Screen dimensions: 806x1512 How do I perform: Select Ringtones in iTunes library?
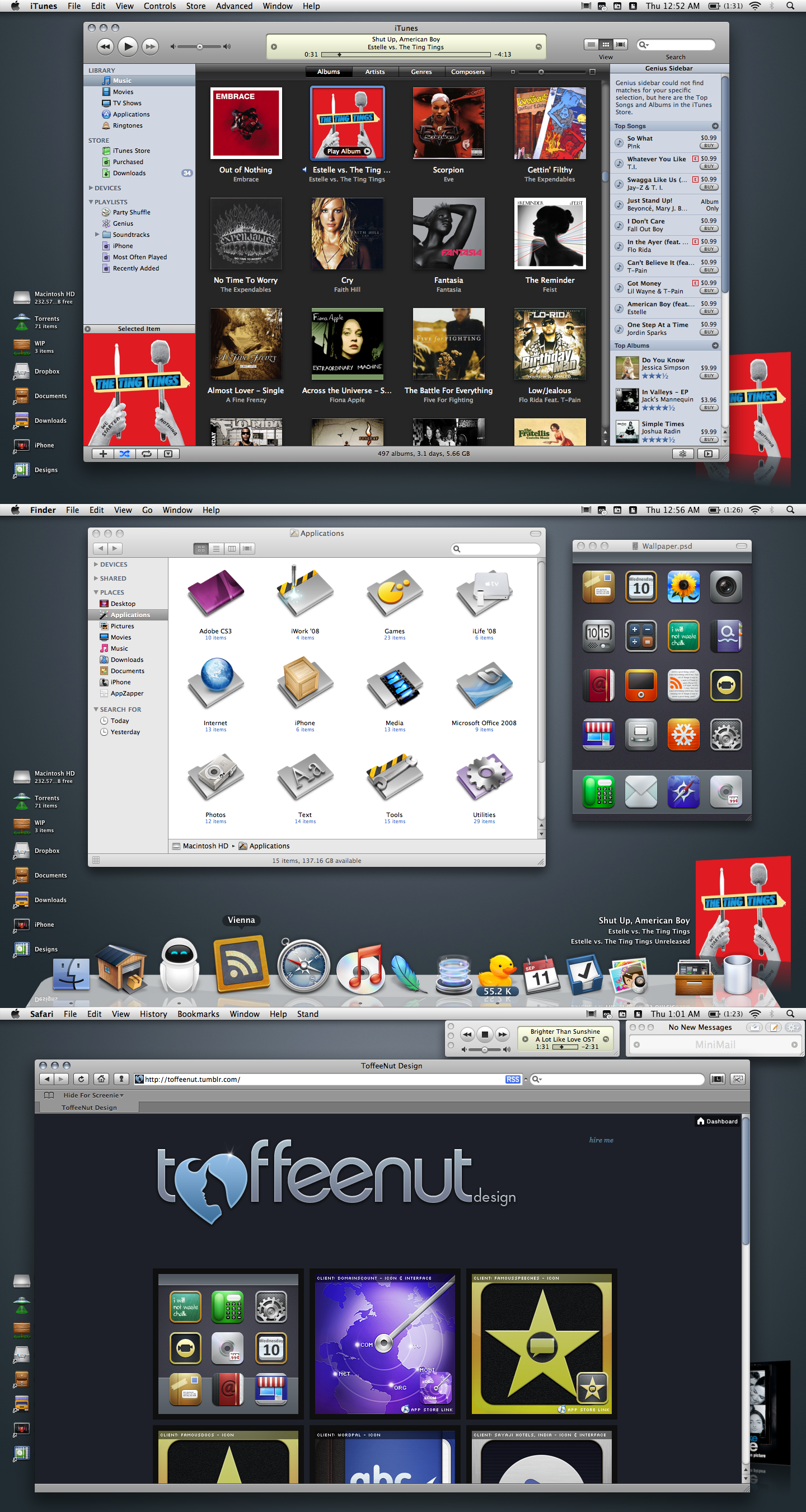[127, 125]
